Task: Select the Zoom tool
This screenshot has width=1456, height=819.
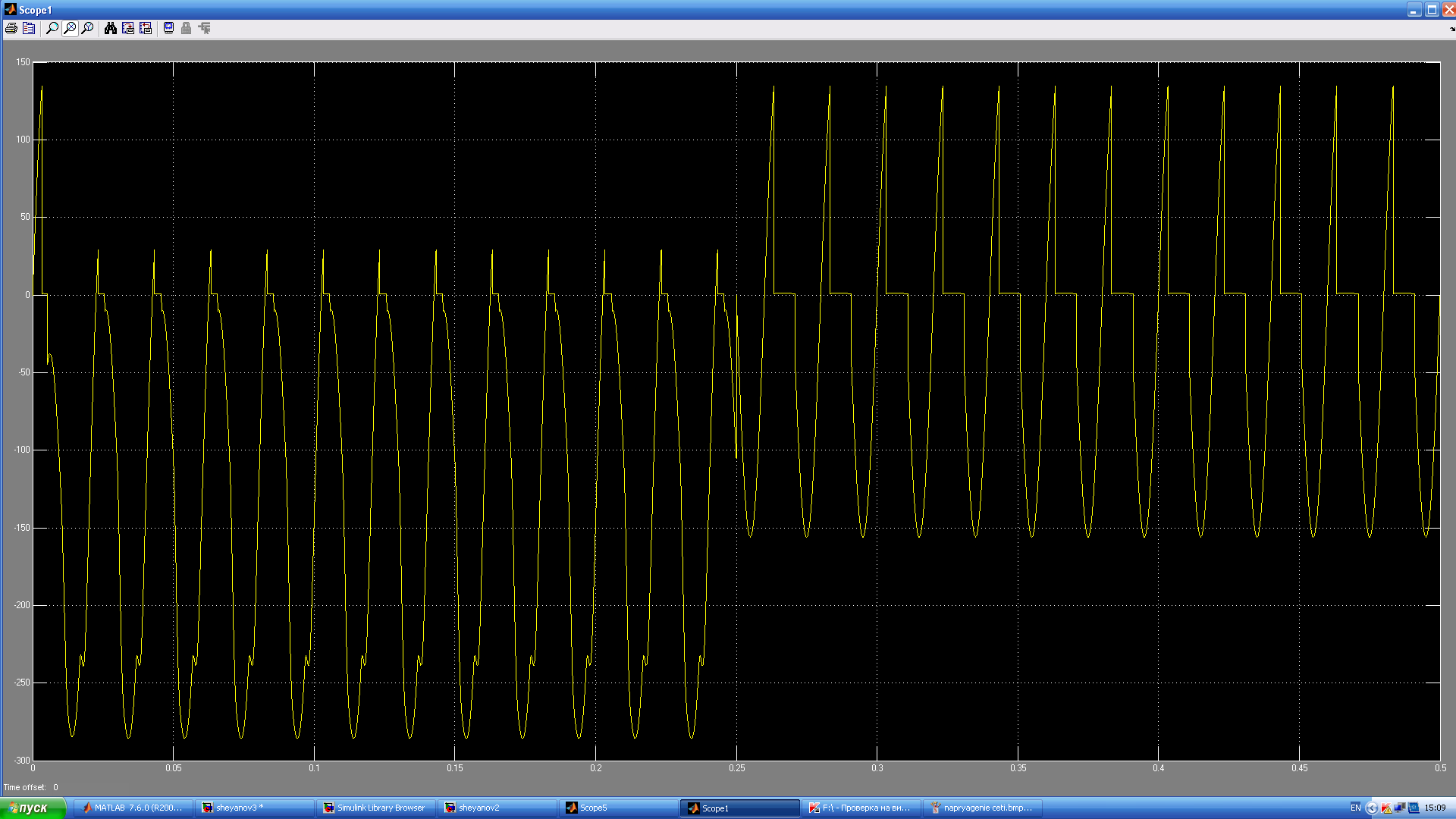Action: pos(52,28)
